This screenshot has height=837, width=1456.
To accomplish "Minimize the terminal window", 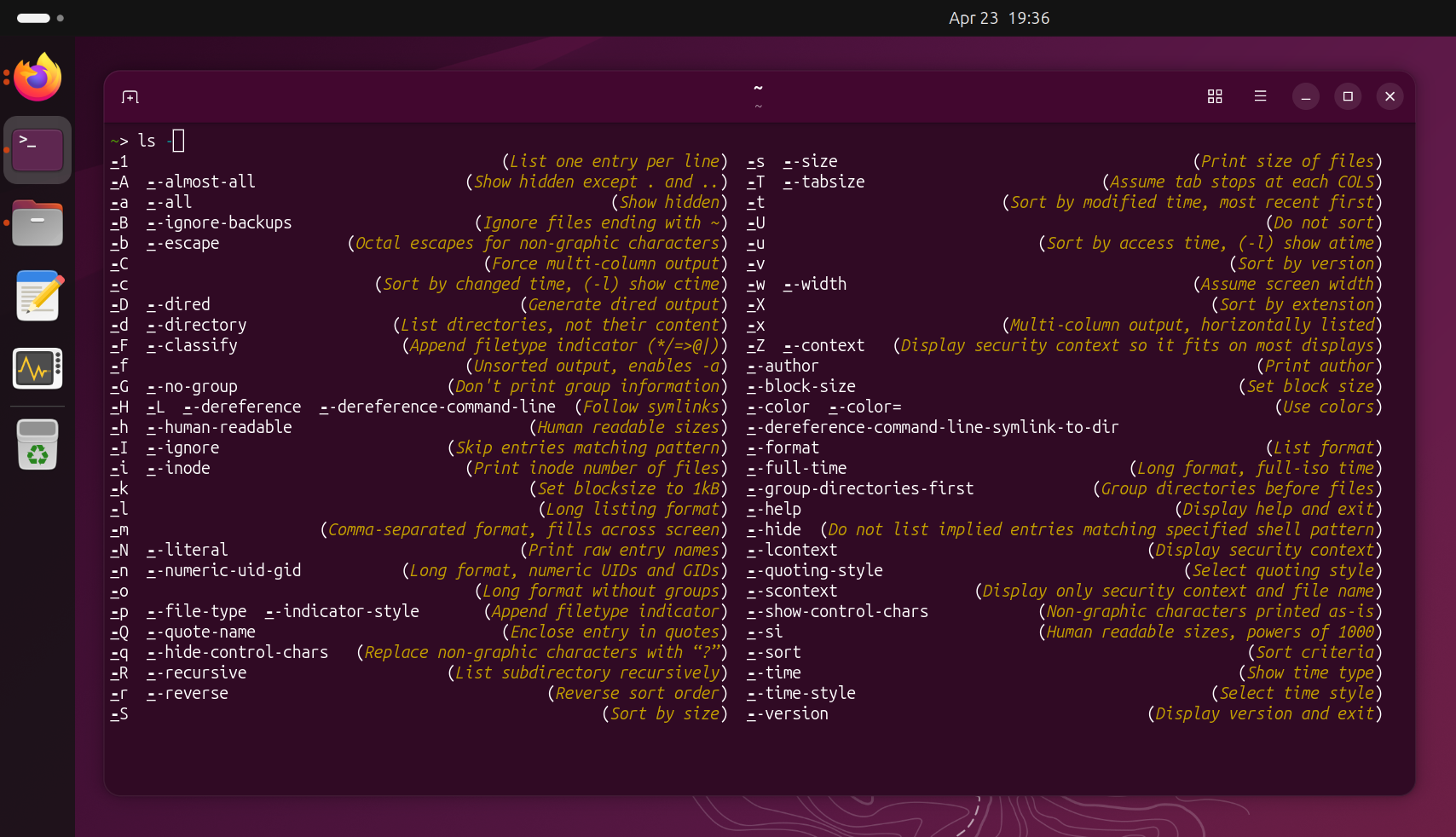I will click(1305, 96).
